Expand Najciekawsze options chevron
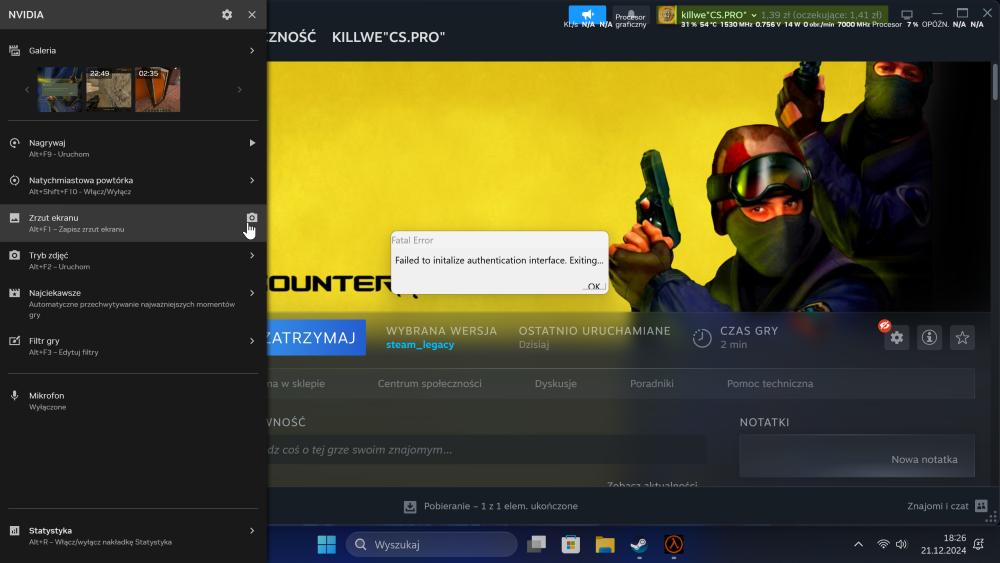 pyautogui.click(x=252, y=293)
